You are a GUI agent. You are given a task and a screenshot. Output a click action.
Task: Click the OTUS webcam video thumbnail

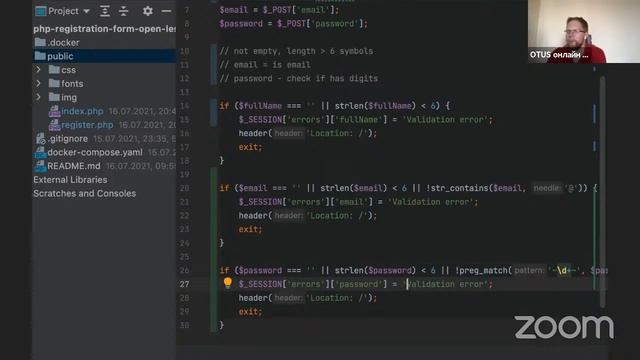coord(584,31)
